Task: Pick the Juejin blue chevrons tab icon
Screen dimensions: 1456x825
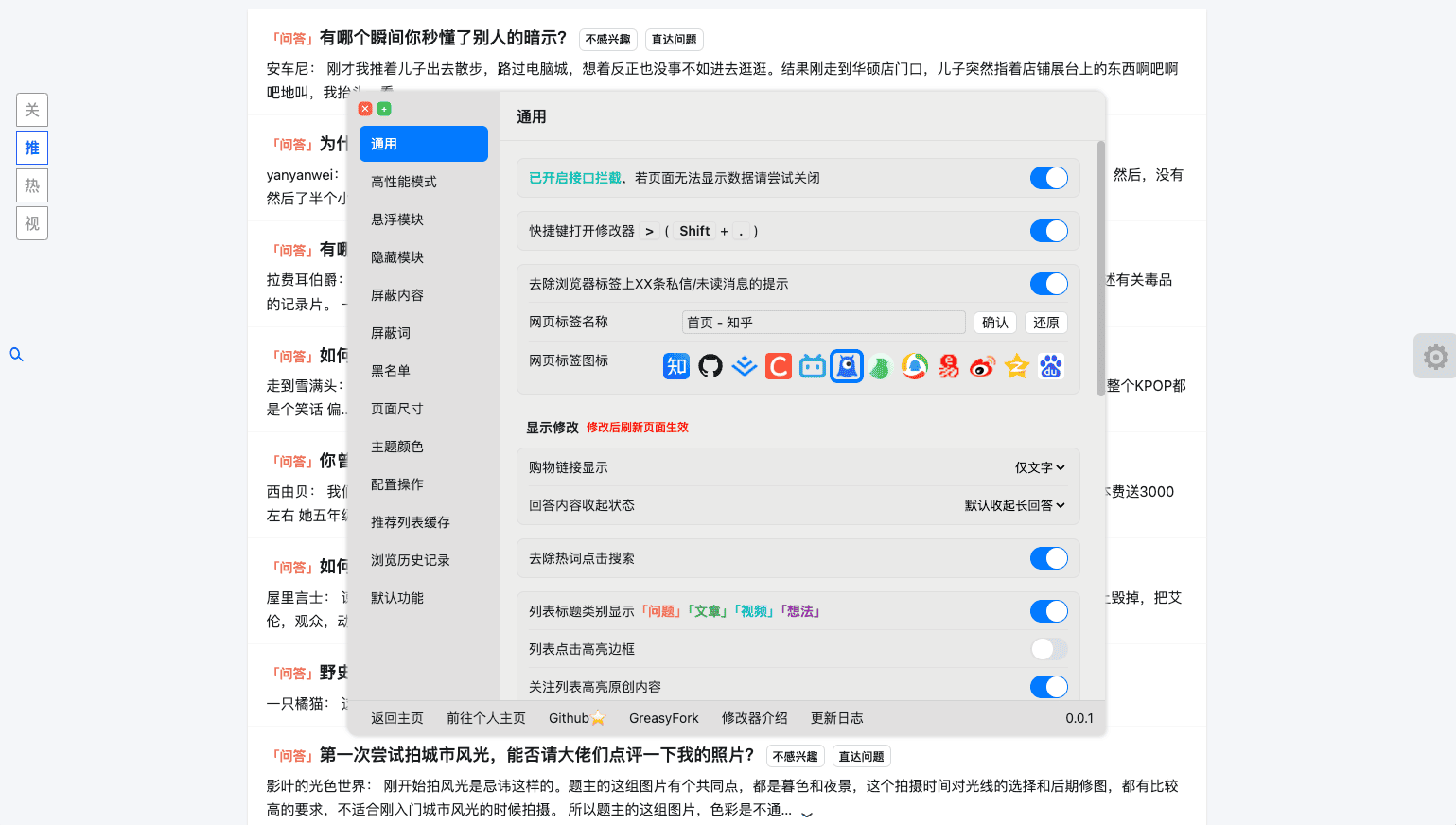Action: pos(745,366)
